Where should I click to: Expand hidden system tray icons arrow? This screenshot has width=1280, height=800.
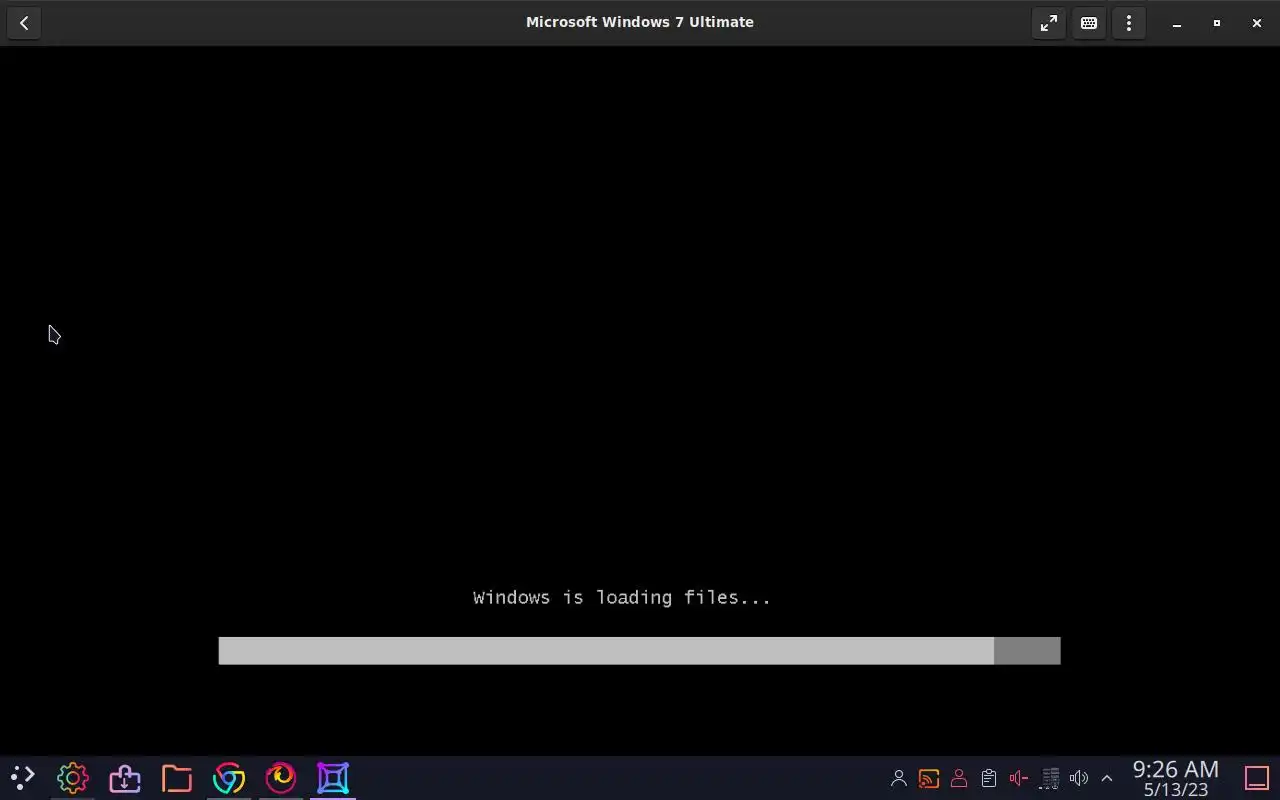pos(1107,778)
